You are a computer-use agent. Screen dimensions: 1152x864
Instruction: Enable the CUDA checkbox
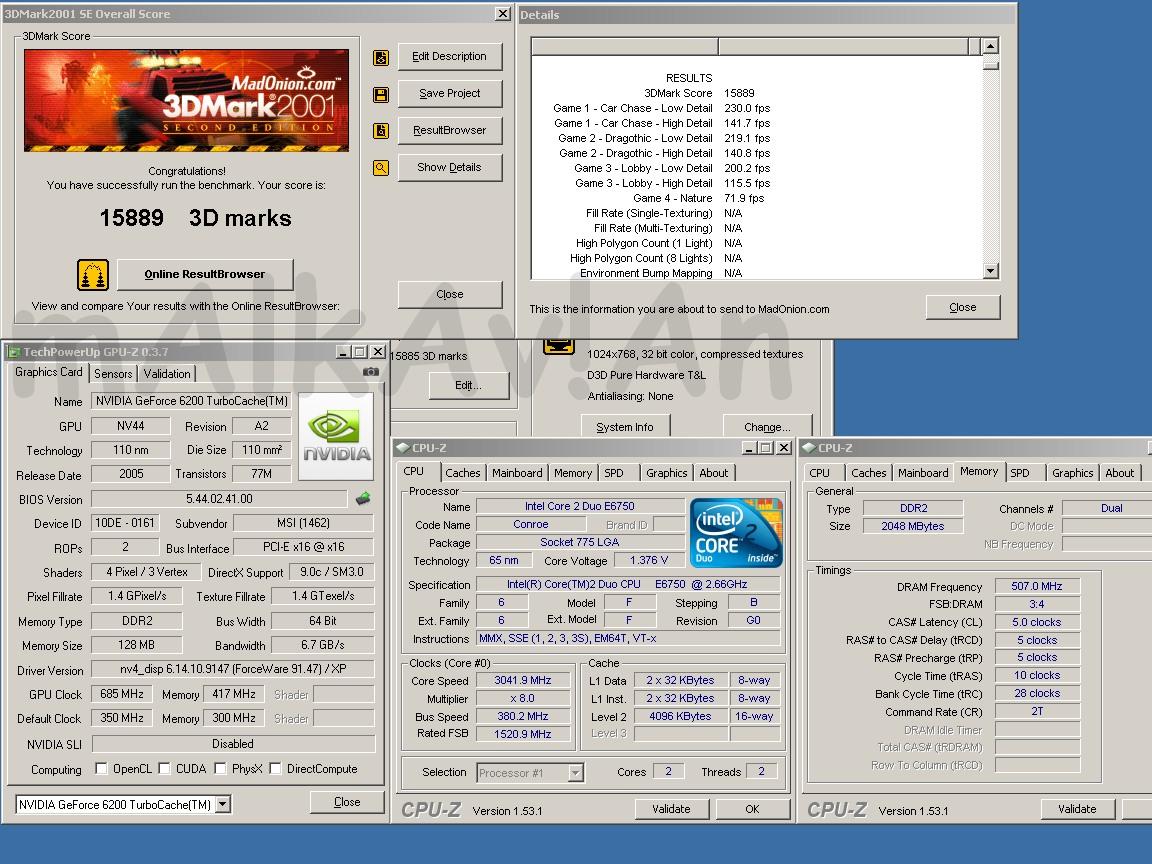tap(164, 768)
